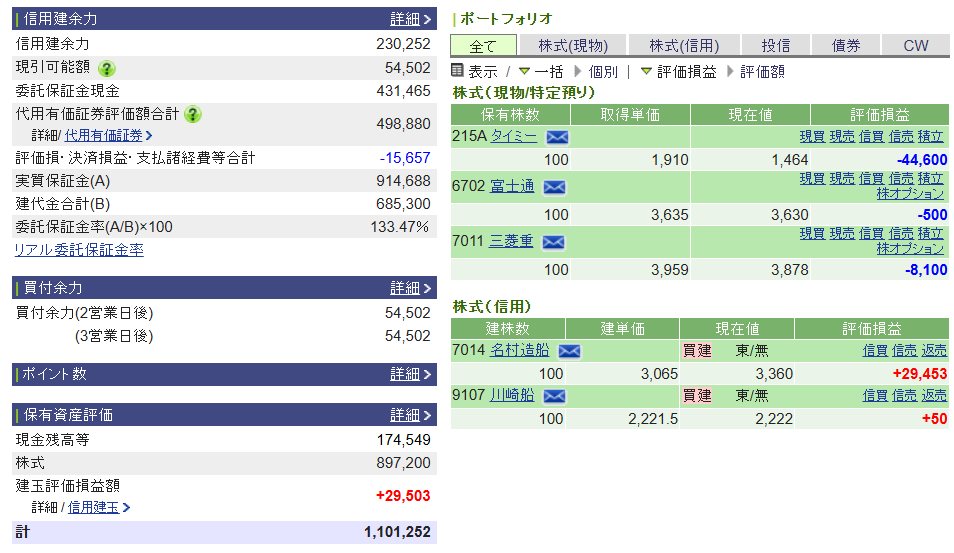Click the 表示 list icon in portfolio
This screenshot has width=954, height=553.
pyautogui.click(x=458, y=71)
